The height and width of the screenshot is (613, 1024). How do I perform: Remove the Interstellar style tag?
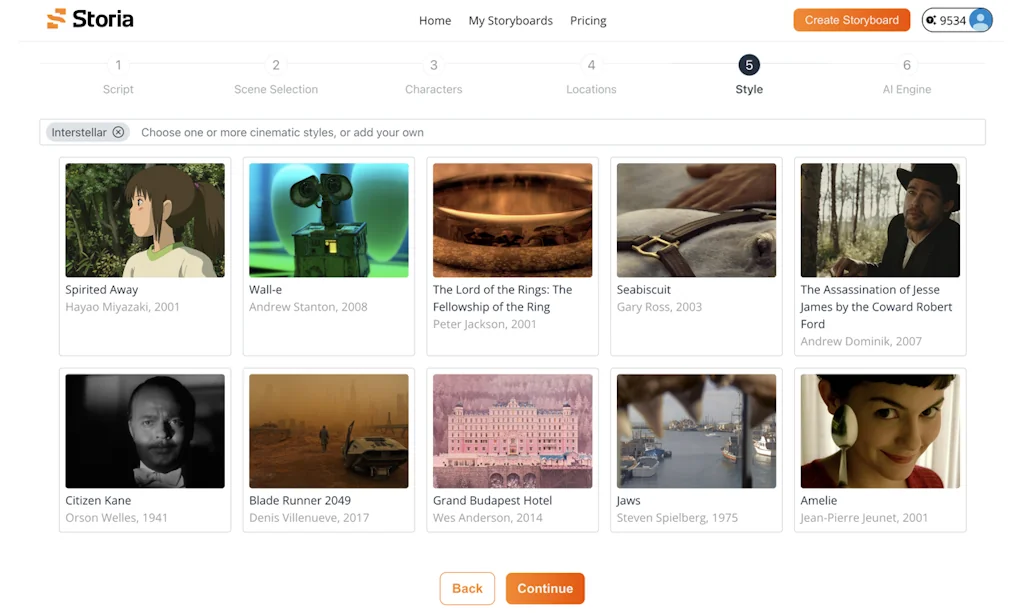click(118, 132)
